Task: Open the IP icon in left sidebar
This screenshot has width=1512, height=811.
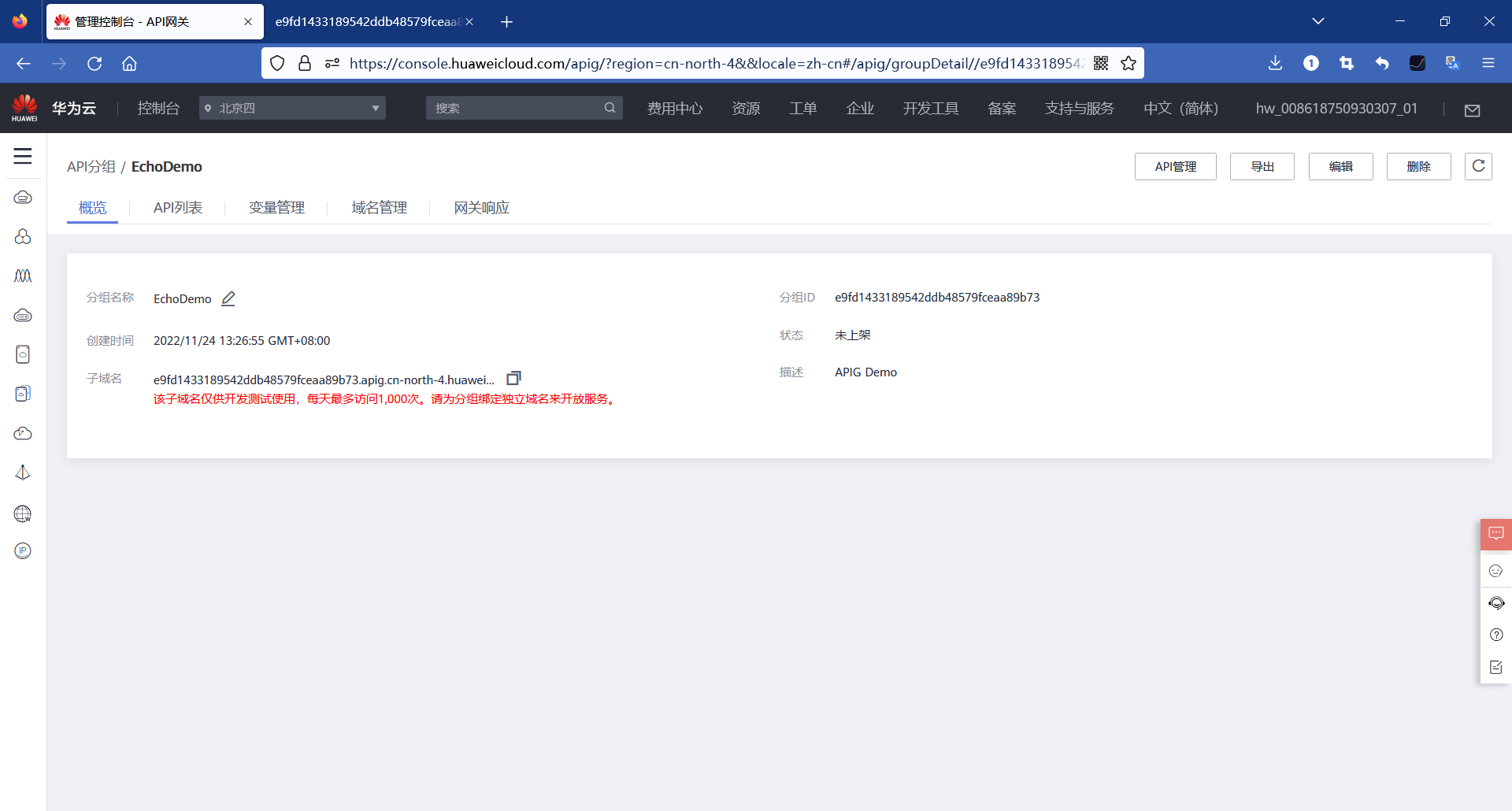Action: (23, 551)
